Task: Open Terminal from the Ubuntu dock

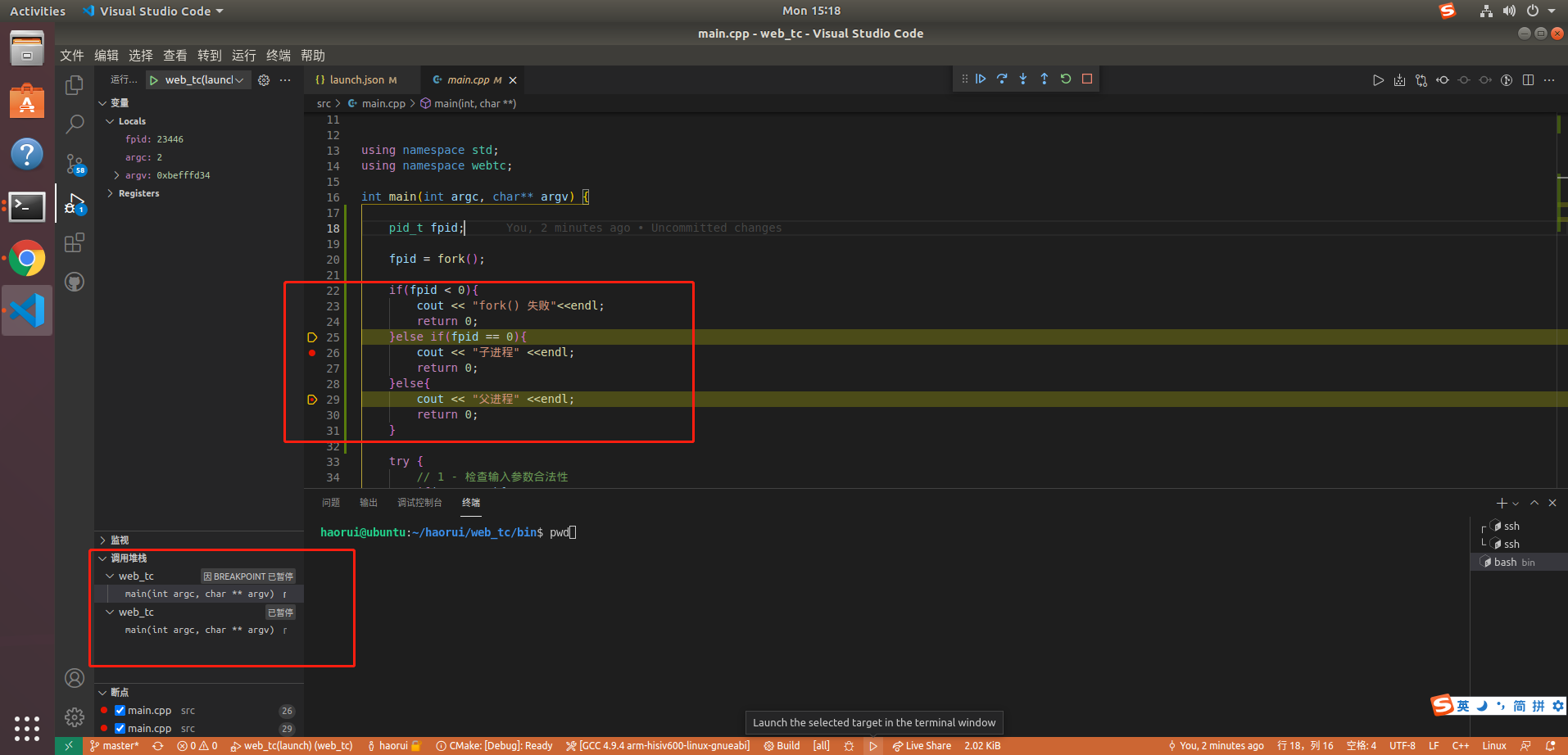Action: [x=27, y=206]
